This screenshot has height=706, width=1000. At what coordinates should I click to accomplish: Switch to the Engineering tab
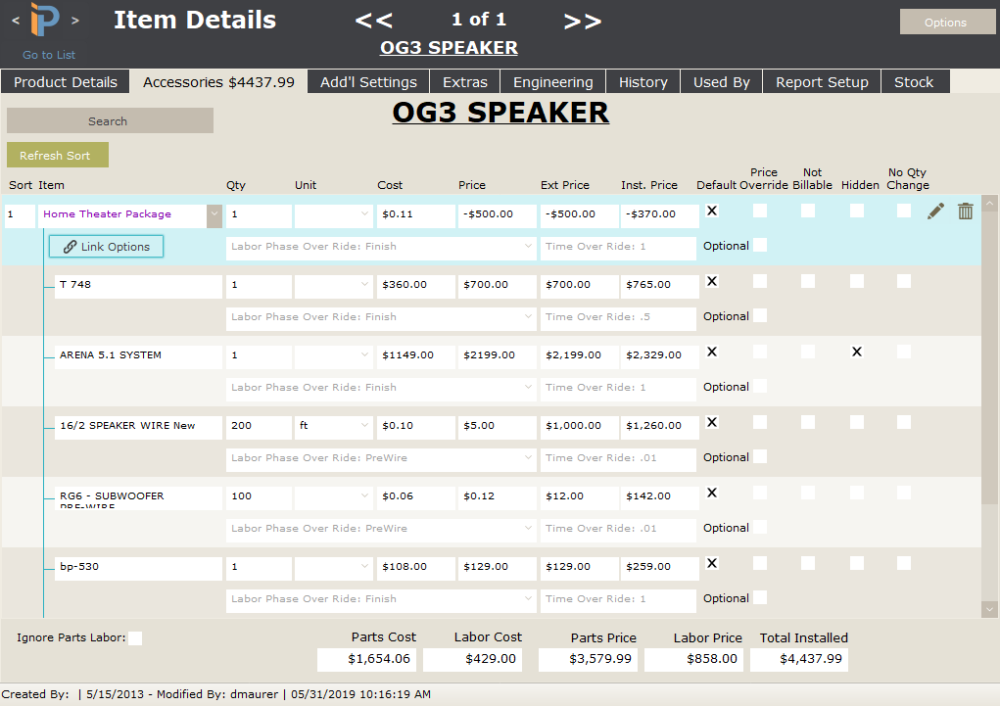click(x=553, y=82)
